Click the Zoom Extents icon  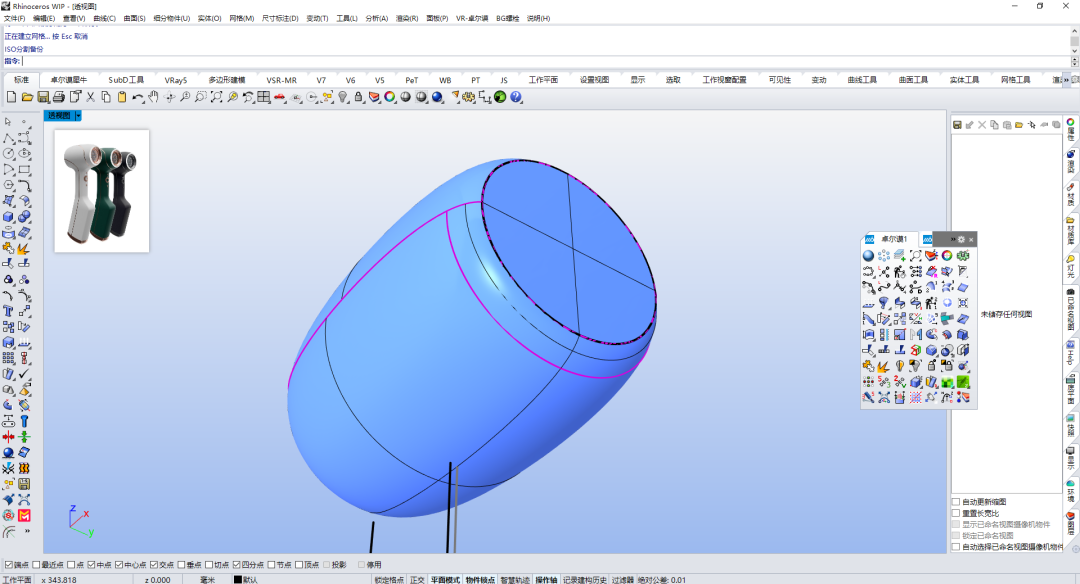click(216, 97)
